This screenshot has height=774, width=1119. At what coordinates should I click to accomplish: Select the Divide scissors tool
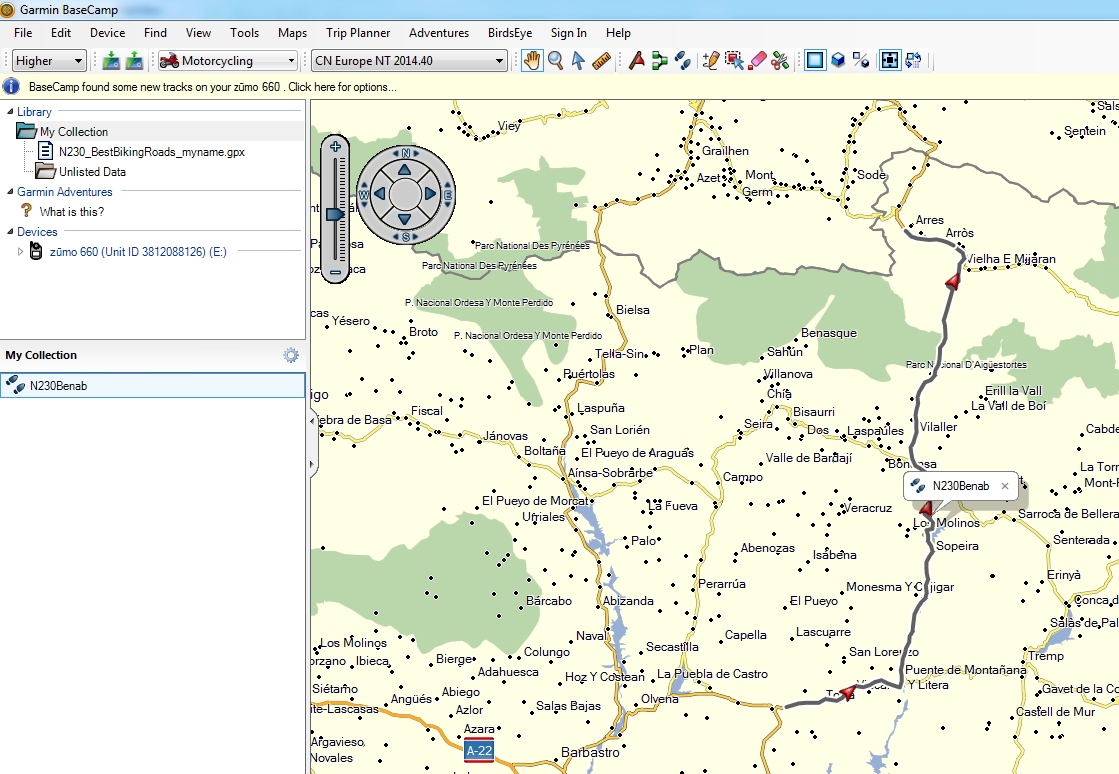(781, 61)
